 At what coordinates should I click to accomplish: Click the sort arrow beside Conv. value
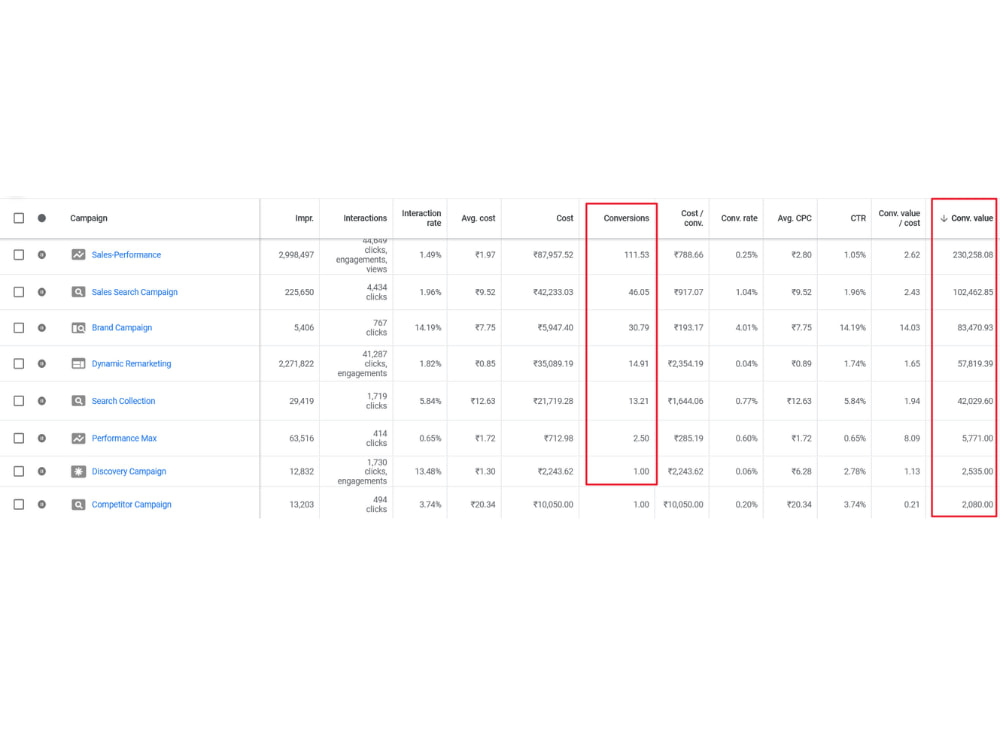click(x=944, y=218)
